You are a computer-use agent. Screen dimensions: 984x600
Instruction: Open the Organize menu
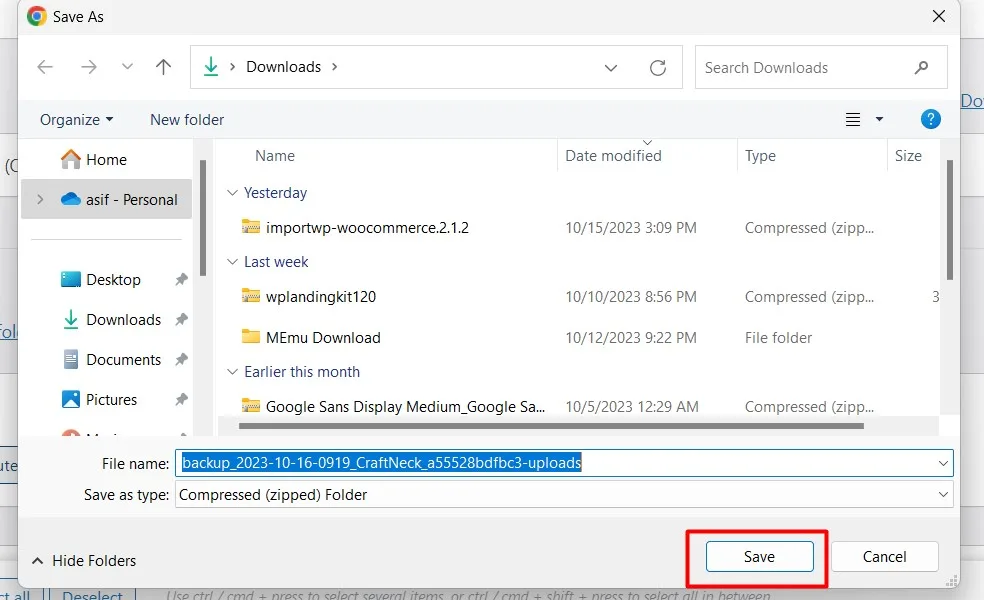tap(77, 119)
